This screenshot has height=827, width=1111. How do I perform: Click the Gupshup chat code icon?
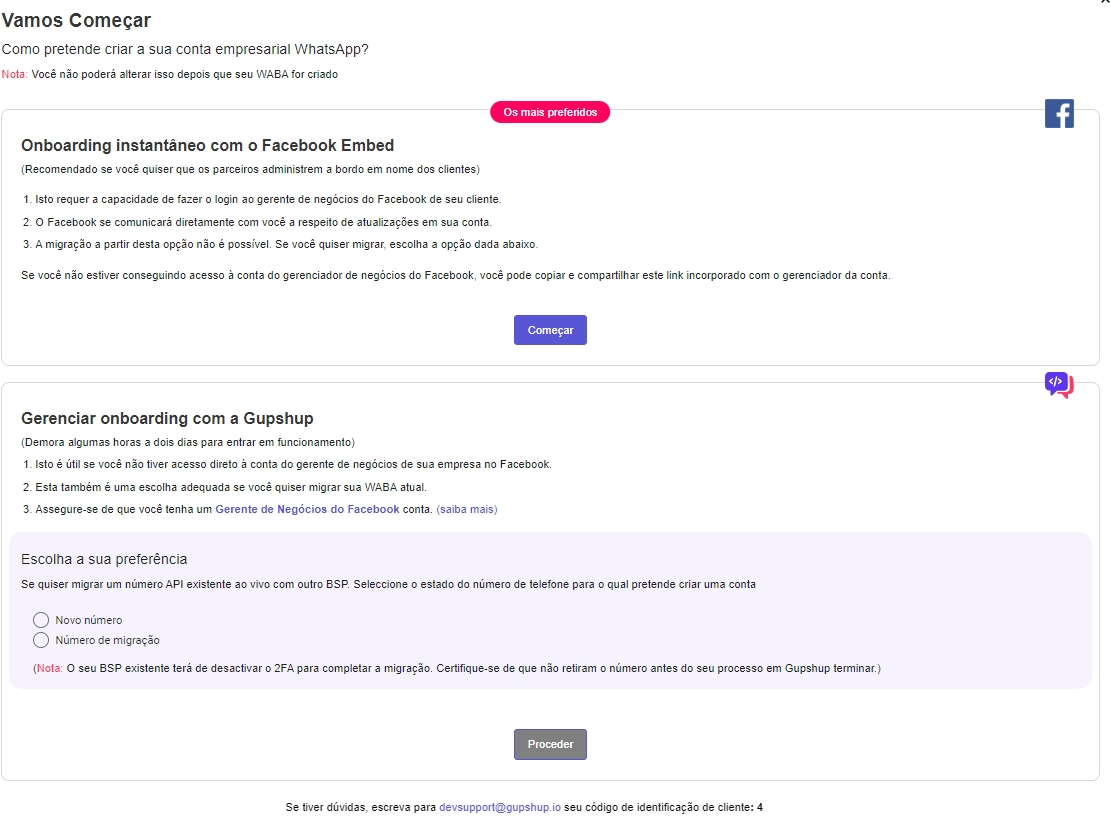click(x=1059, y=385)
